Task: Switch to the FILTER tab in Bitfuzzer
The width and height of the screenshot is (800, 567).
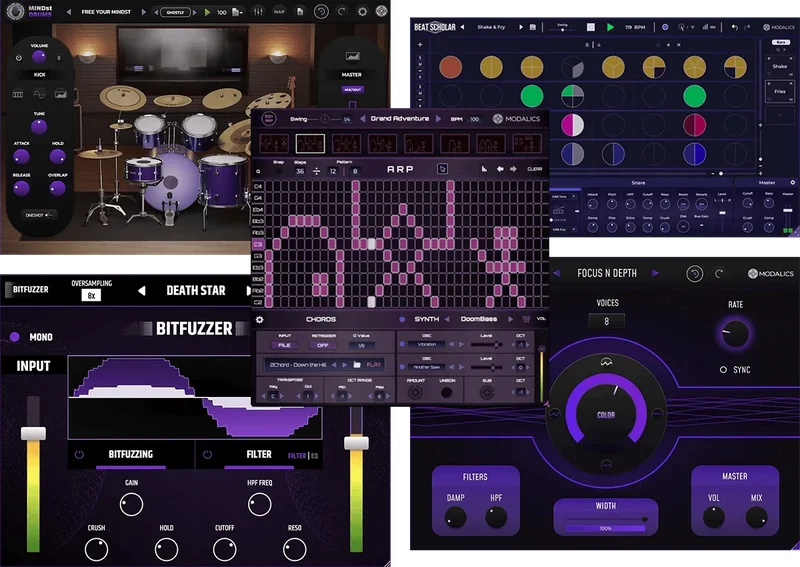Action: 259,454
